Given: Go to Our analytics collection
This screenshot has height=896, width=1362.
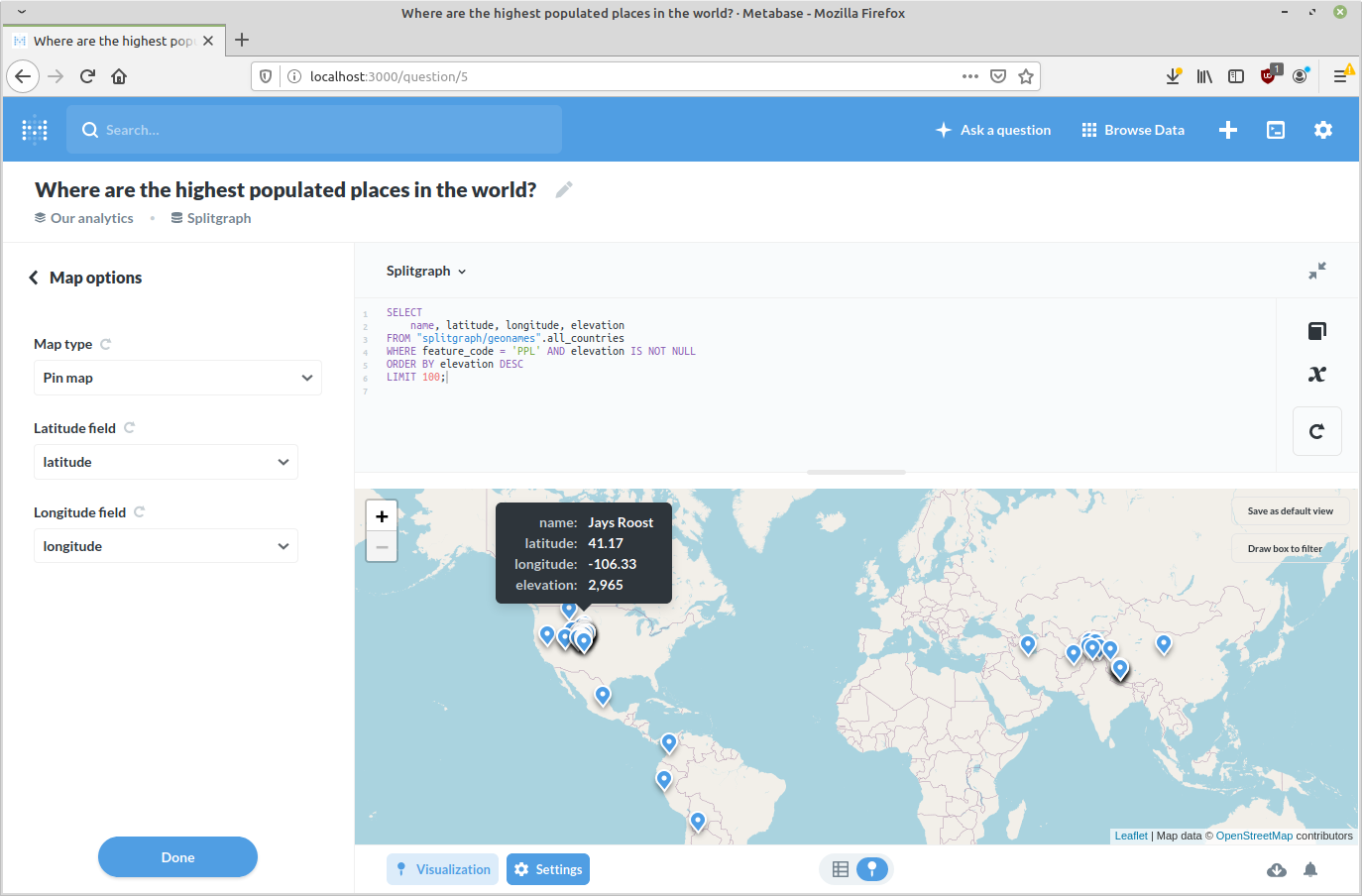Looking at the screenshot, I should coord(84,218).
